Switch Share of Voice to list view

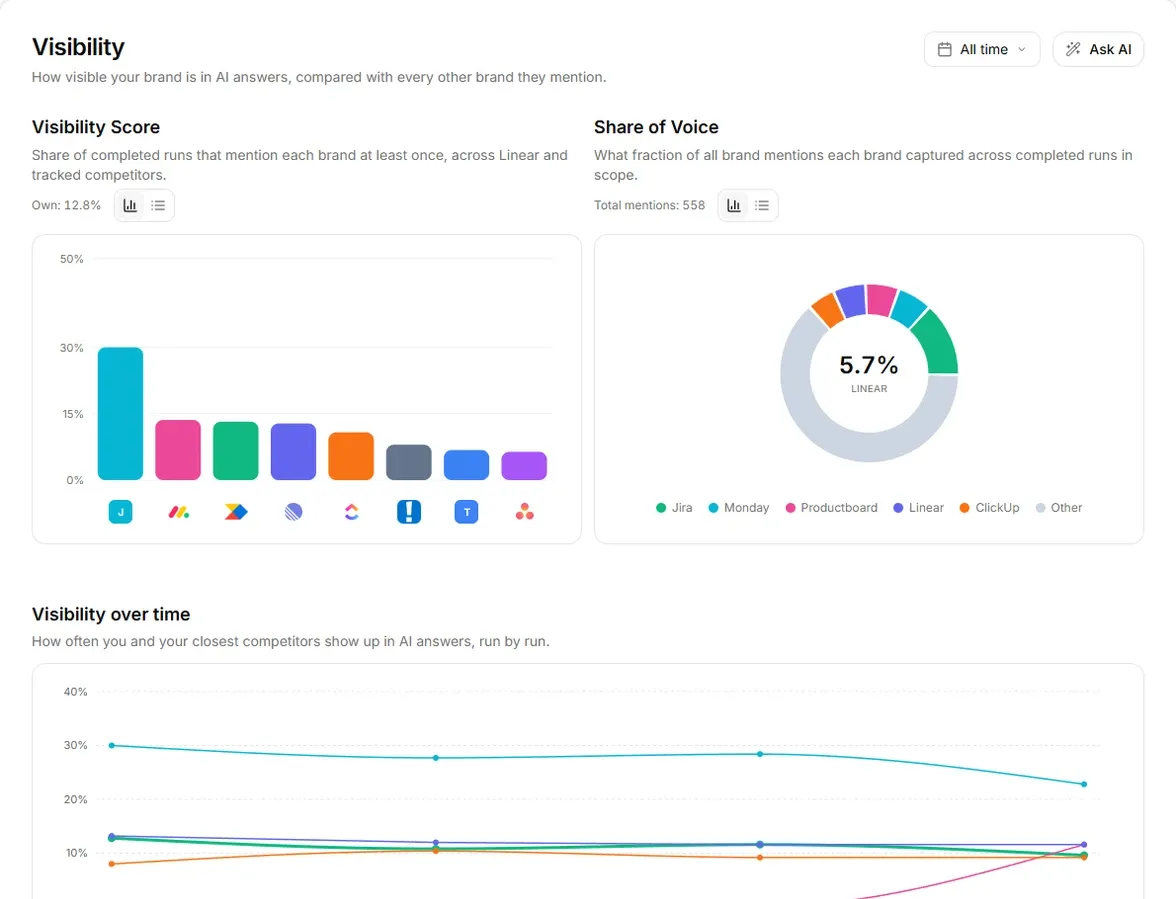click(762, 205)
